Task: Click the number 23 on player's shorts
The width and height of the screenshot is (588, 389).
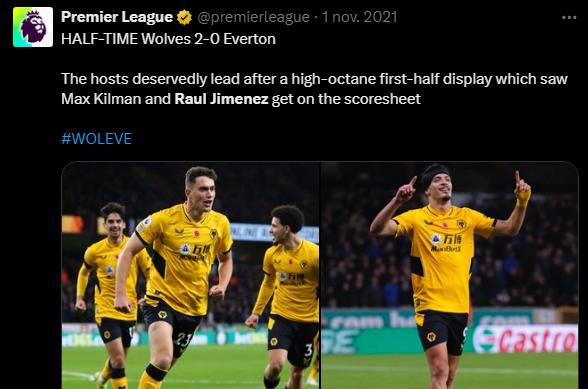Action: point(184,339)
